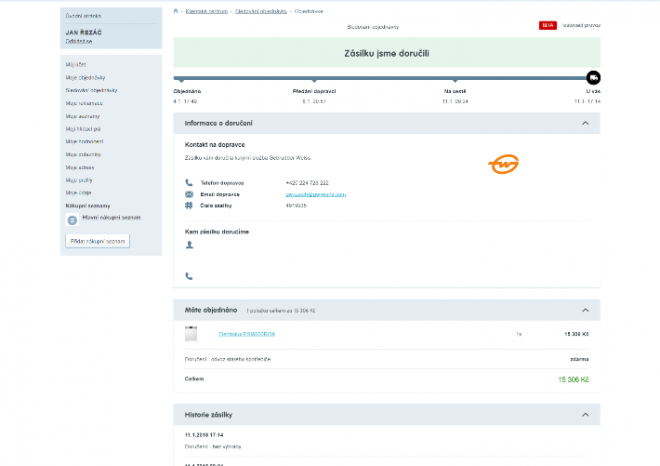Collapse the Máte objednáno section
This screenshot has width=660, height=466.
tap(585, 311)
